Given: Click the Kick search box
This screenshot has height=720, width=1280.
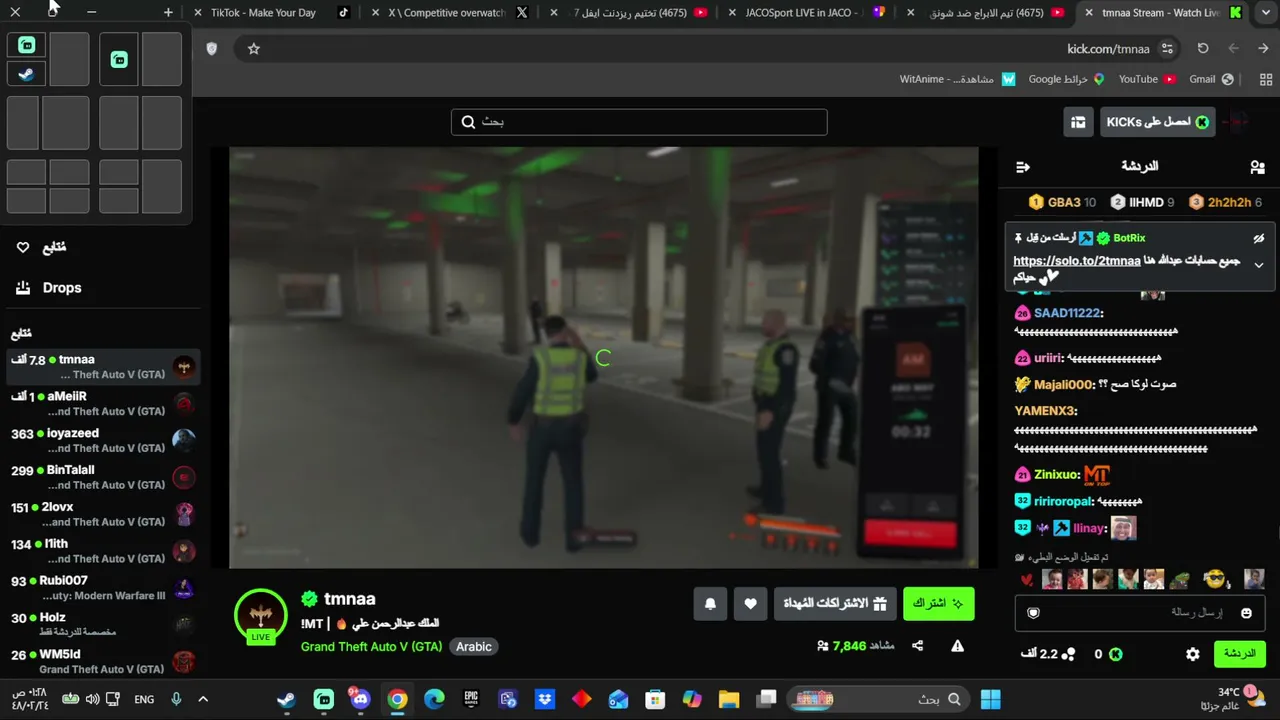Looking at the screenshot, I should coord(639,122).
